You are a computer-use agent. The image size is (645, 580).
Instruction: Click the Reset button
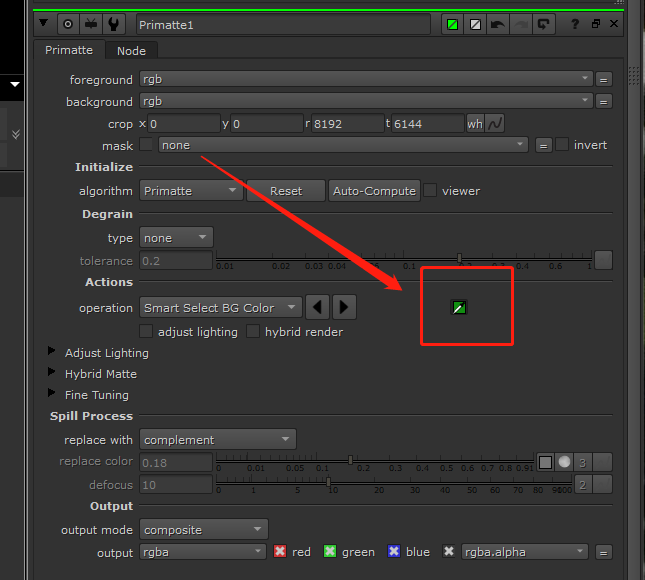tap(286, 191)
